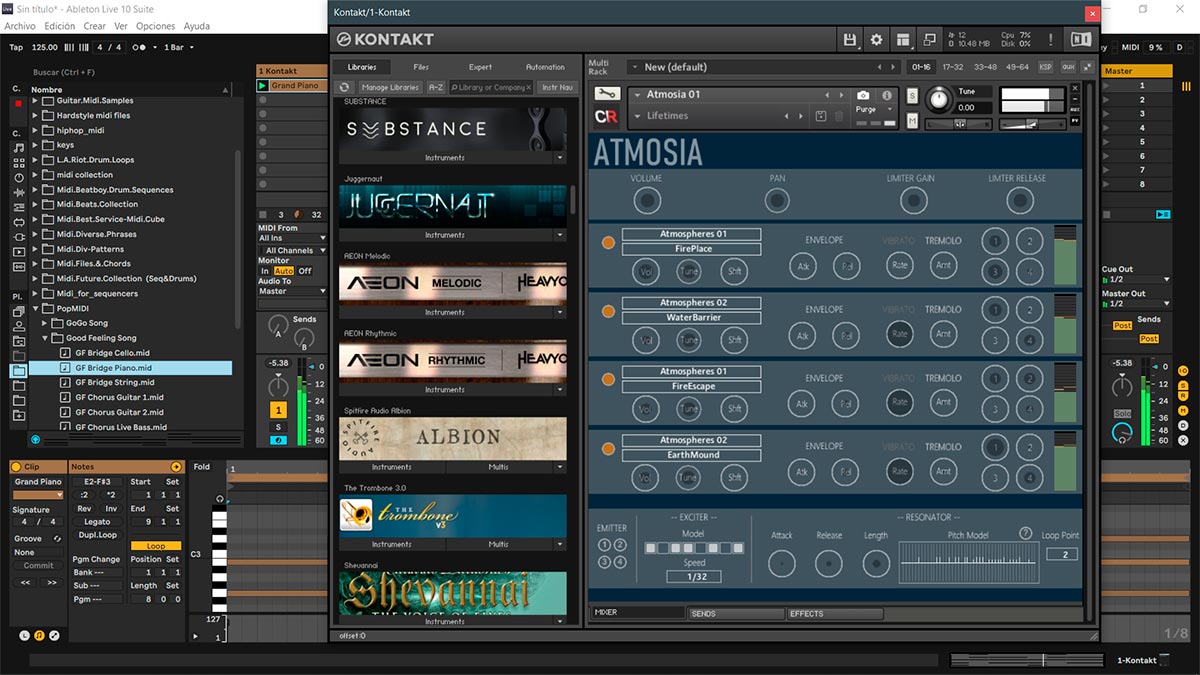
Task: Click the Pitch Model help question icon
Action: [1025, 534]
